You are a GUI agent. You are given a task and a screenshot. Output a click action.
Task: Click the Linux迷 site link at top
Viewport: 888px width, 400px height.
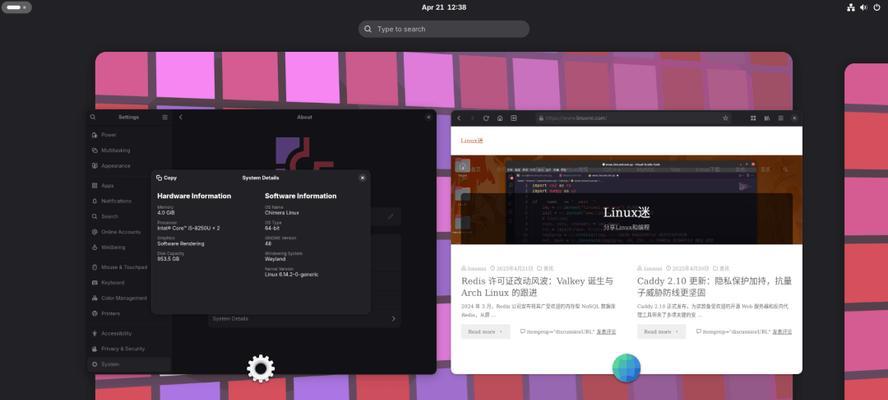tap(472, 141)
